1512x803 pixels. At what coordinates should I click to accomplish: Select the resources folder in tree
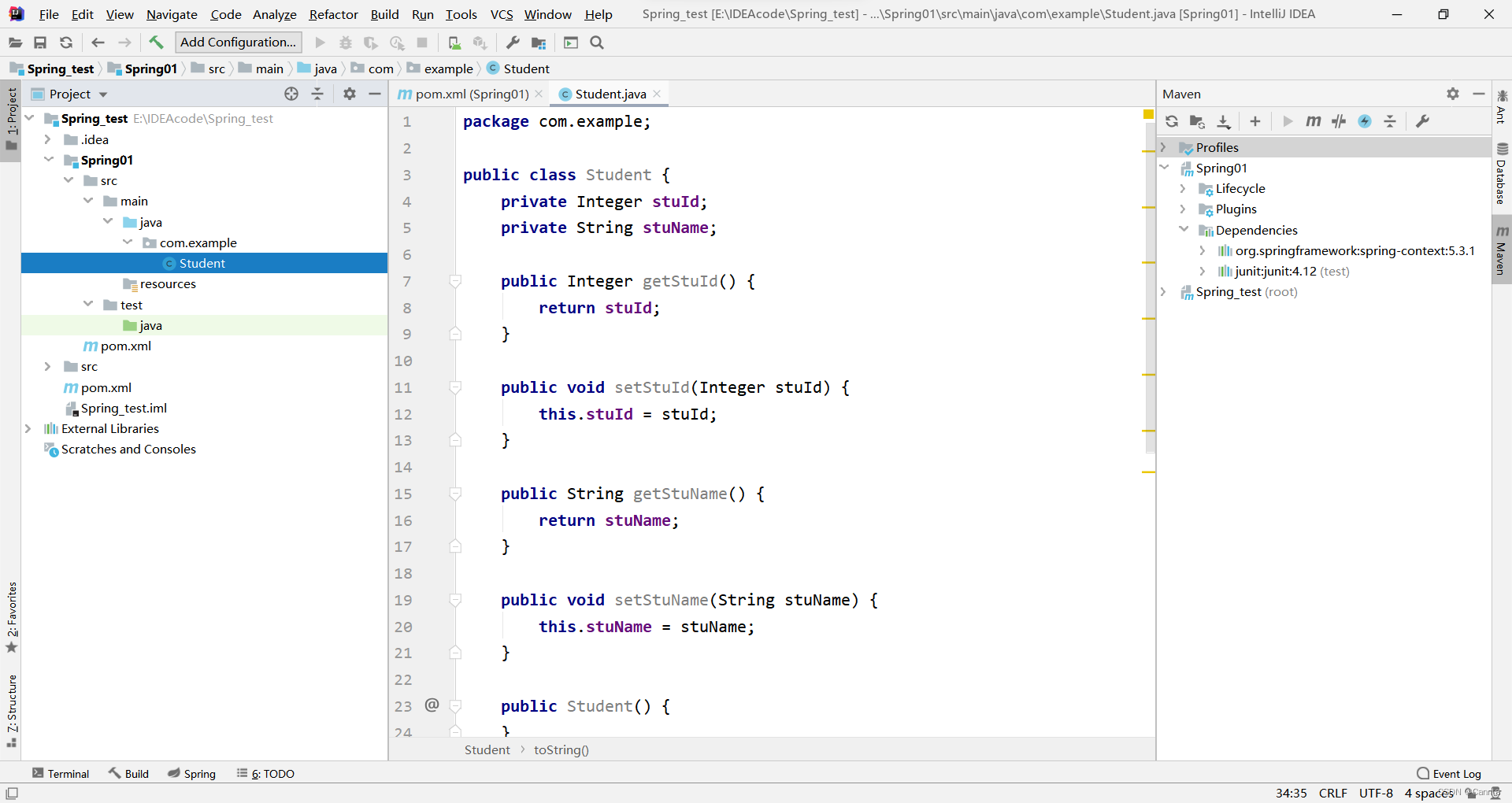(x=167, y=283)
